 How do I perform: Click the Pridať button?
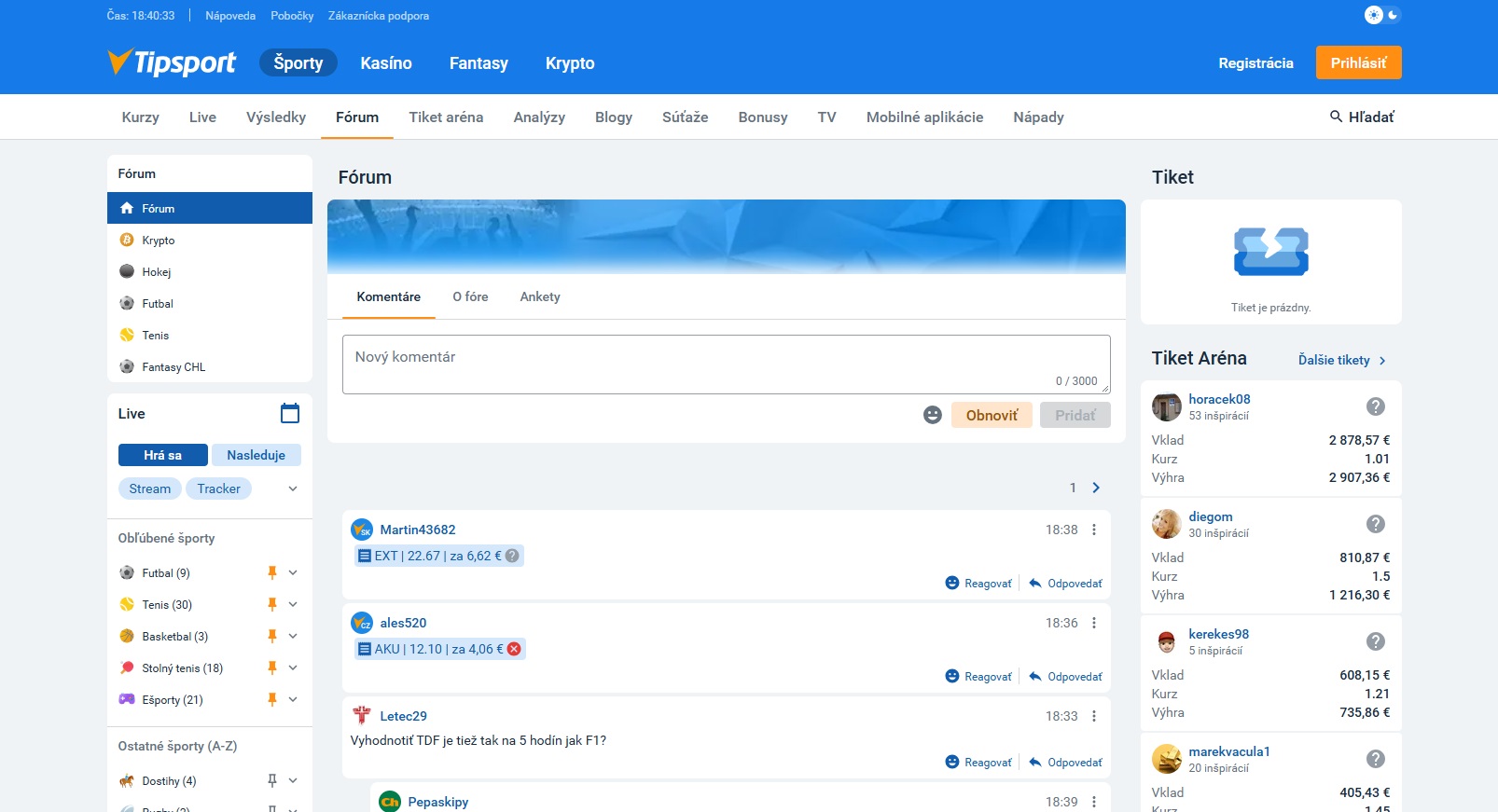pos(1075,415)
